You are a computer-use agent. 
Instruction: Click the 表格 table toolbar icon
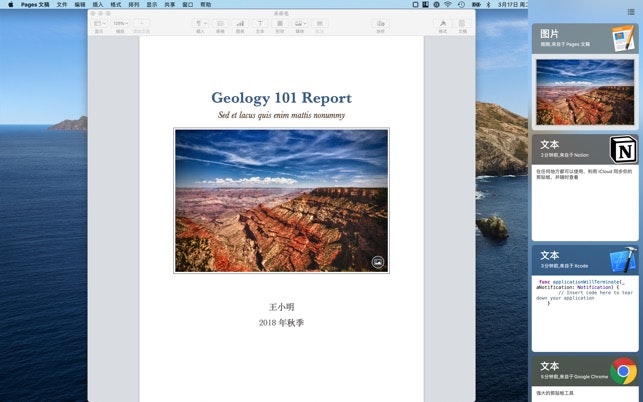(220, 24)
